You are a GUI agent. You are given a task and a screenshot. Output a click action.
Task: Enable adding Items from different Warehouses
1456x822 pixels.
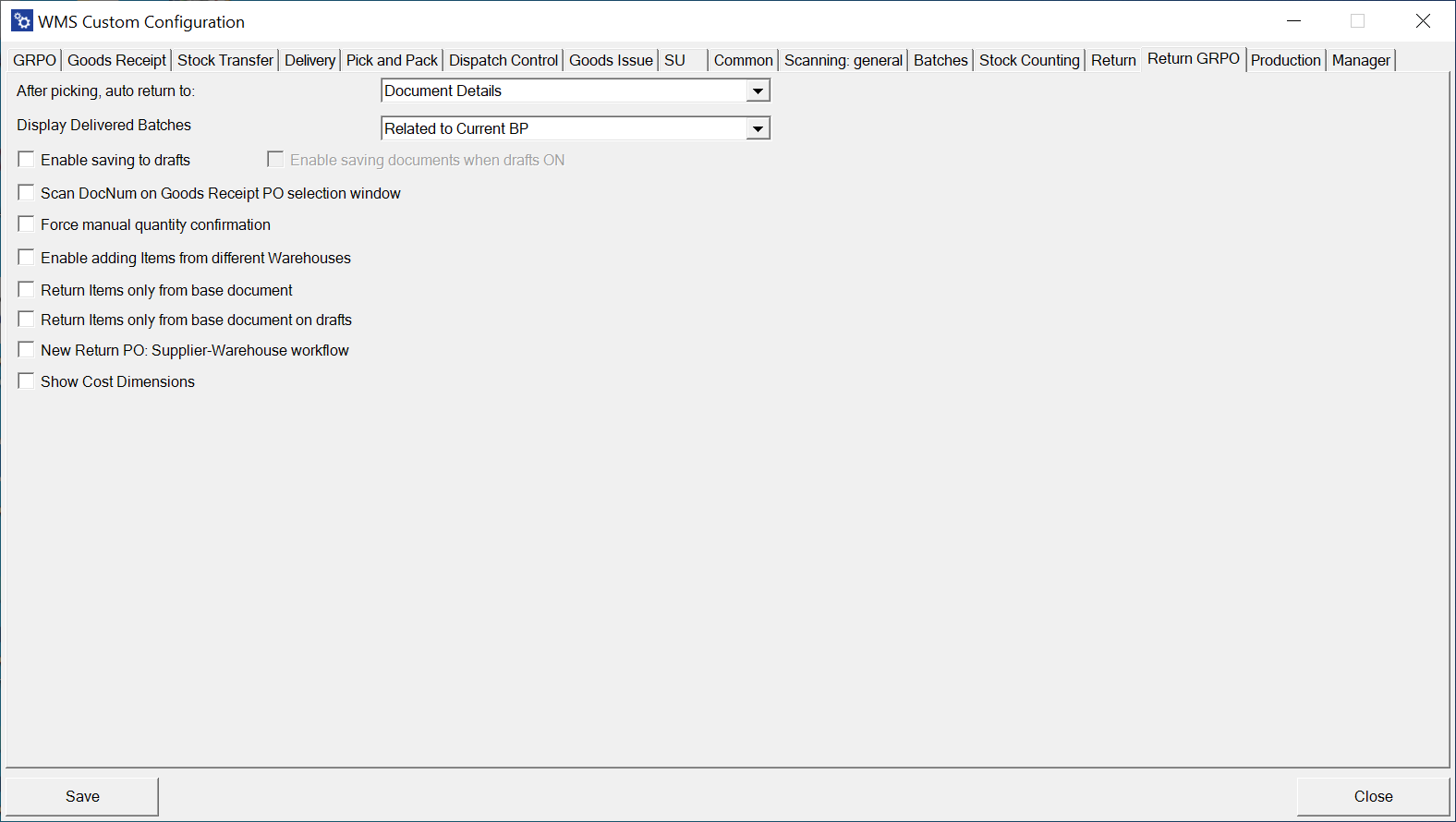pyautogui.click(x=27, y=258)
